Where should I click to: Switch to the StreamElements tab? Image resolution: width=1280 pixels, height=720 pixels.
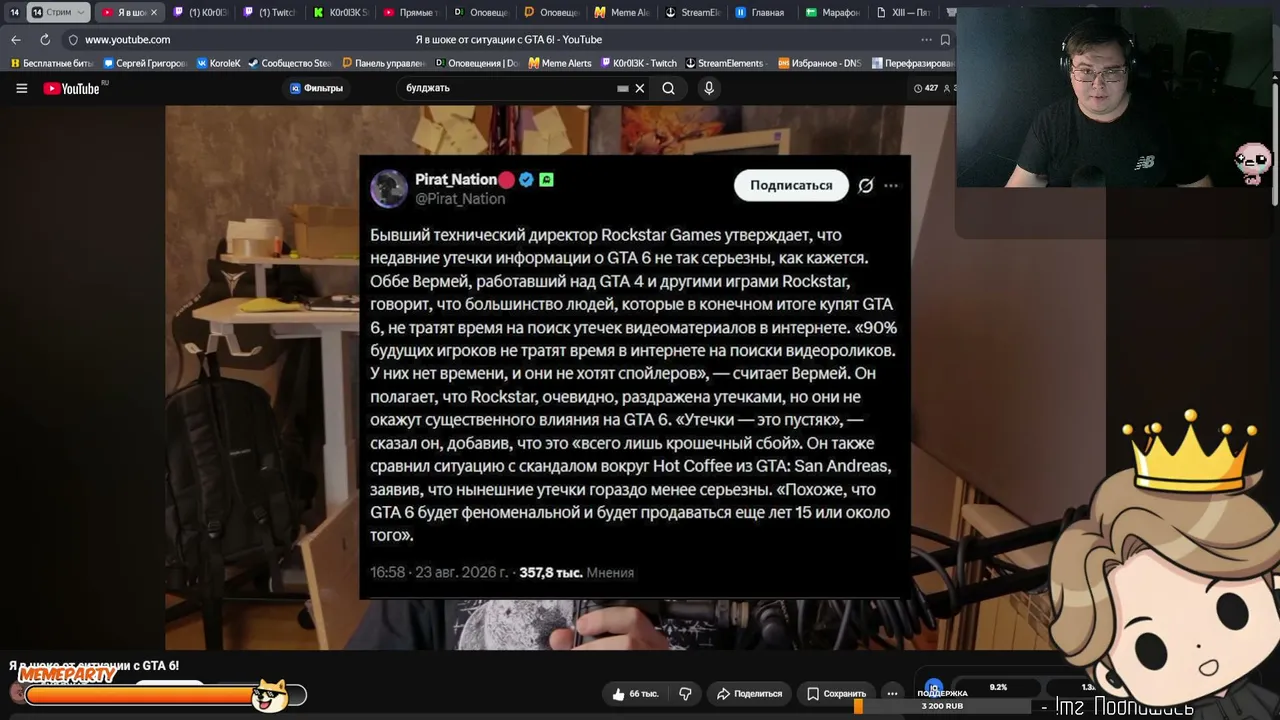(692, 13)
